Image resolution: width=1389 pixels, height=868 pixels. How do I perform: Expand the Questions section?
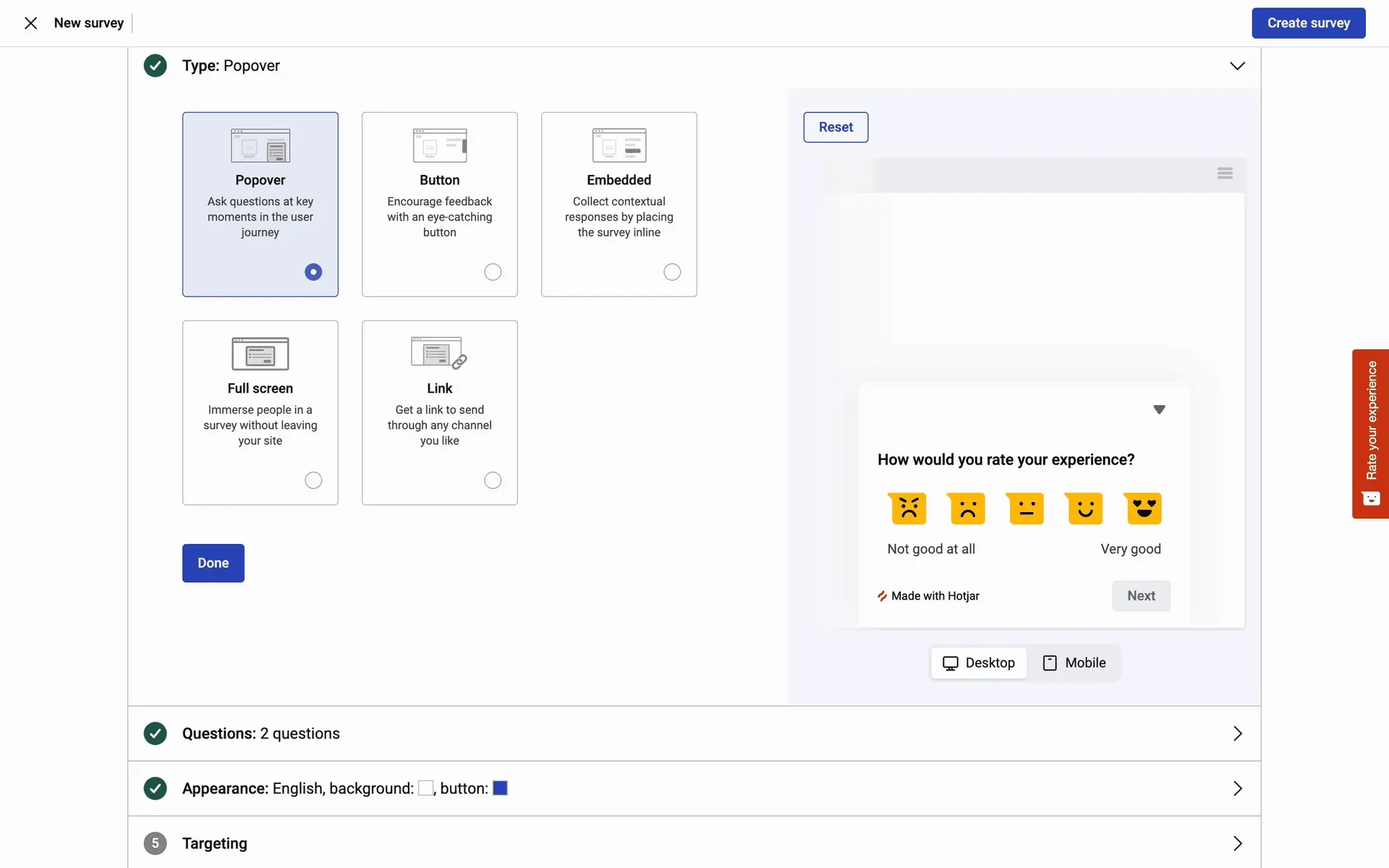(1237, 733)
